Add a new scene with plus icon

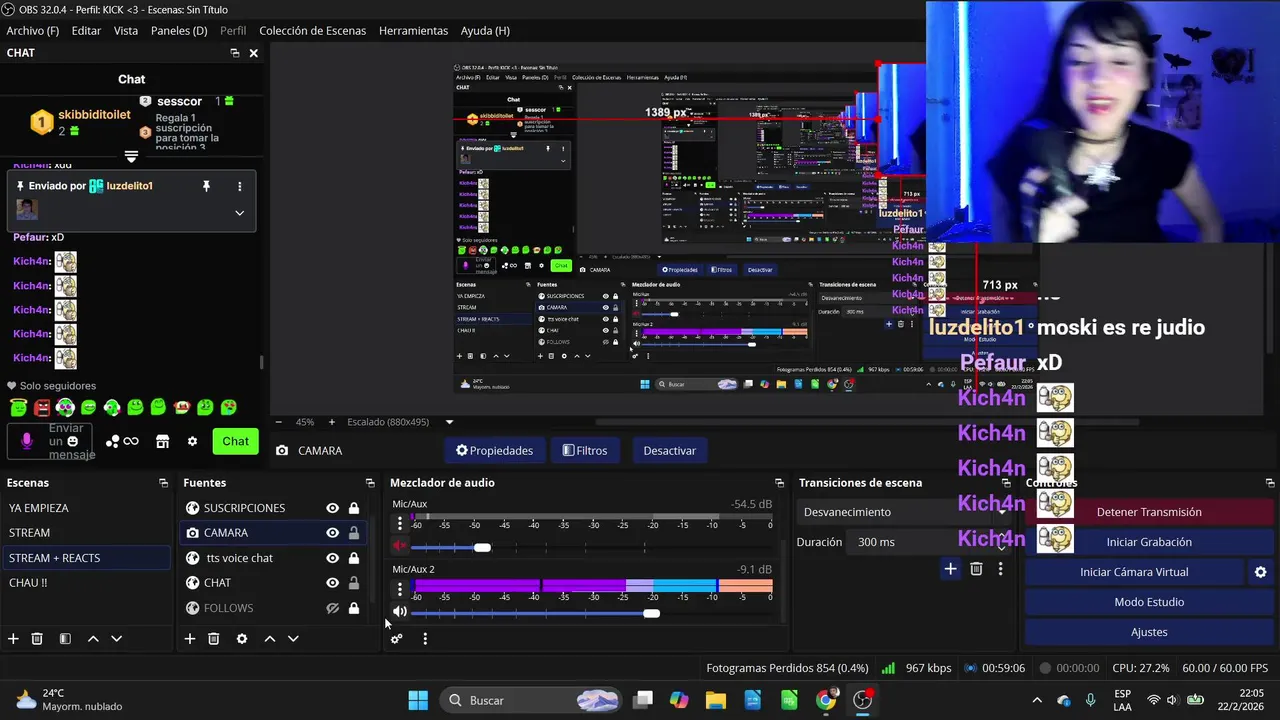click(13, 639)
